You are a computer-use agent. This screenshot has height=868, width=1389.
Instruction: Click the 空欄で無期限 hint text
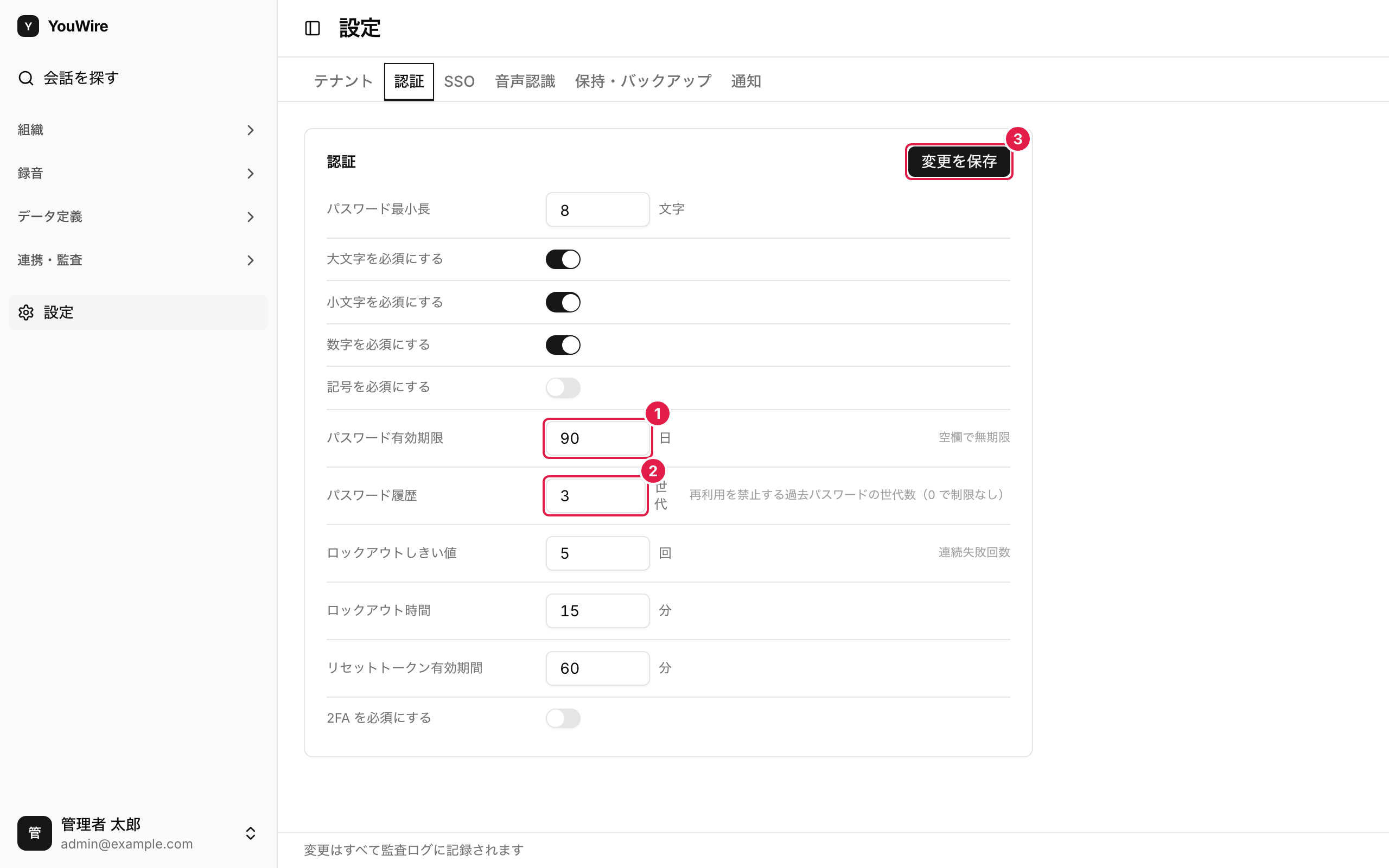click(974, 437)
